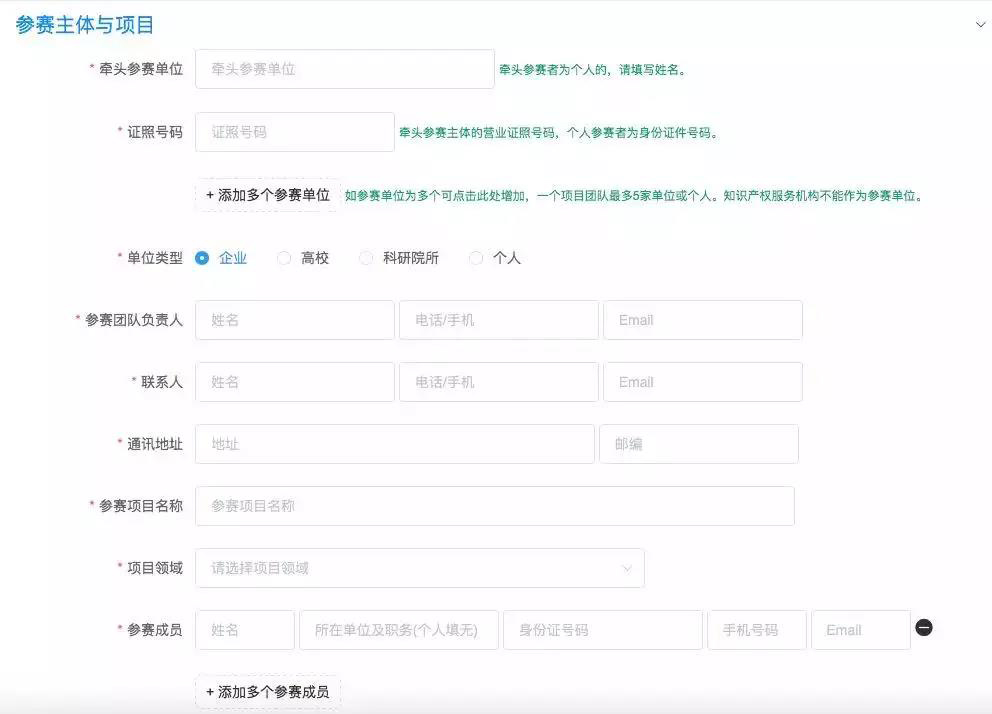The width and height of the screenshot is (992, 714).
Task: Remove the 参赛成员 row with minus icon
Action: [x=924, y=628]
